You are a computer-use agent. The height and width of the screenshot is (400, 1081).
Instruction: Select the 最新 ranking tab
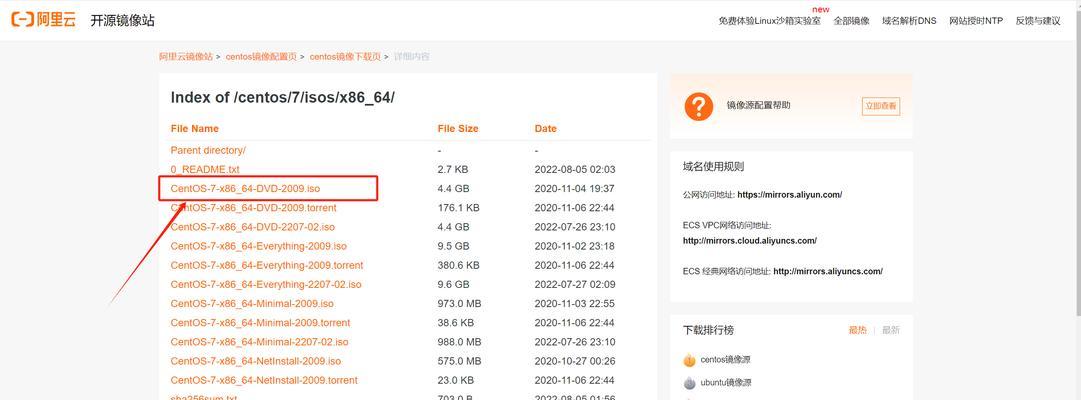click(891, 330)
